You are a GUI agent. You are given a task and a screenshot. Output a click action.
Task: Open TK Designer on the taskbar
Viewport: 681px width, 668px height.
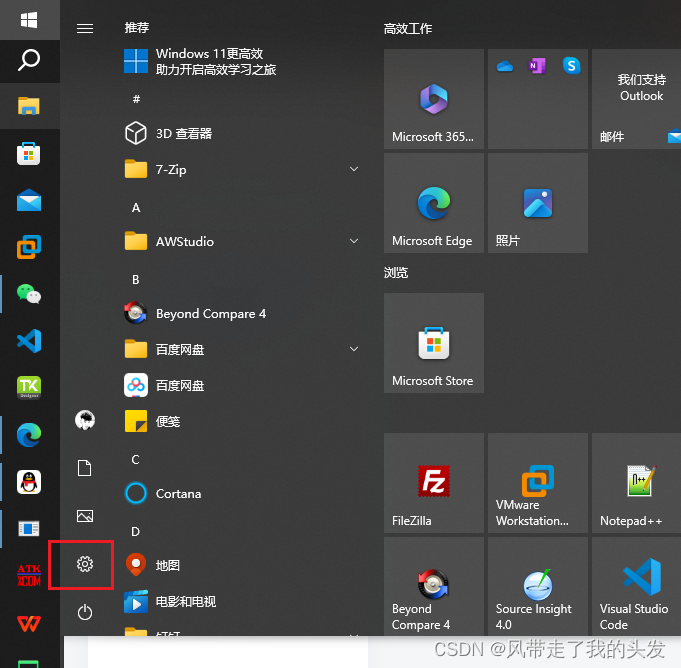coord(29,387)
